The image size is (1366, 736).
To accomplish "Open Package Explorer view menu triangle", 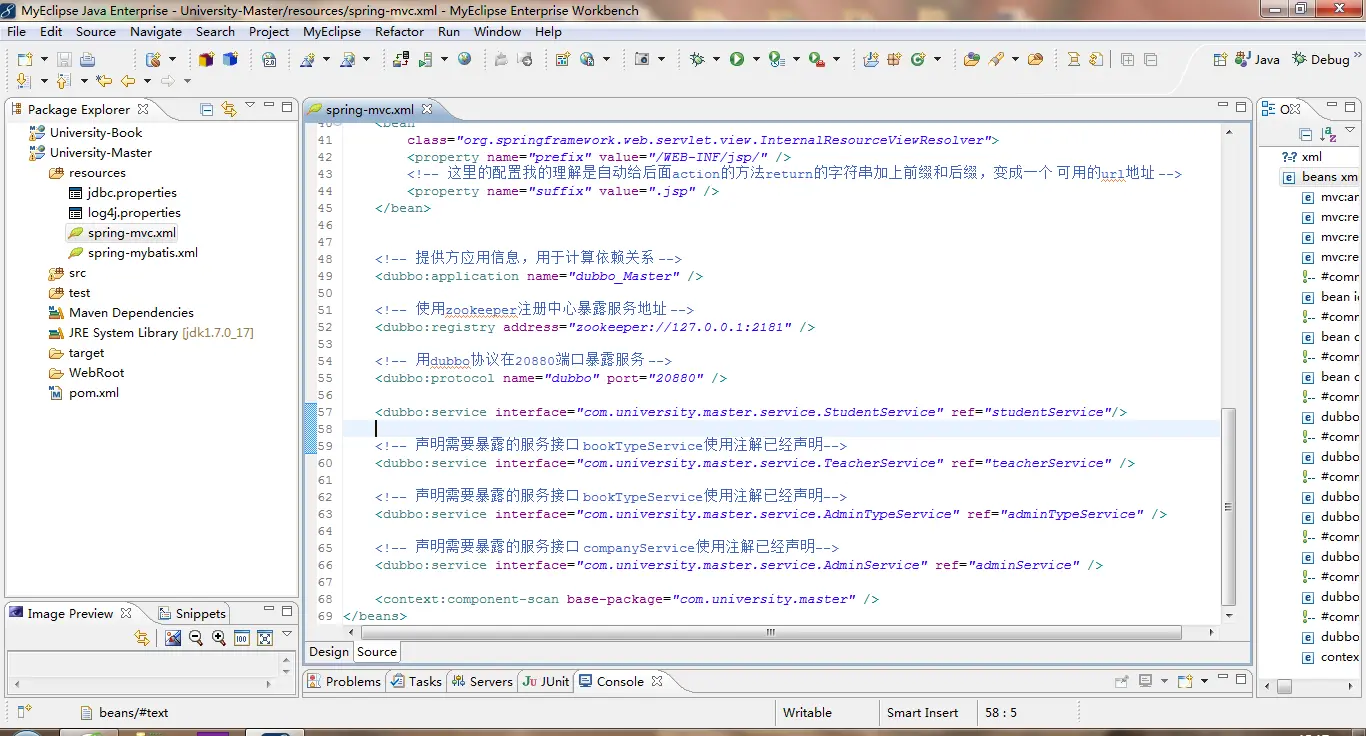I will (x=250, y=105).
